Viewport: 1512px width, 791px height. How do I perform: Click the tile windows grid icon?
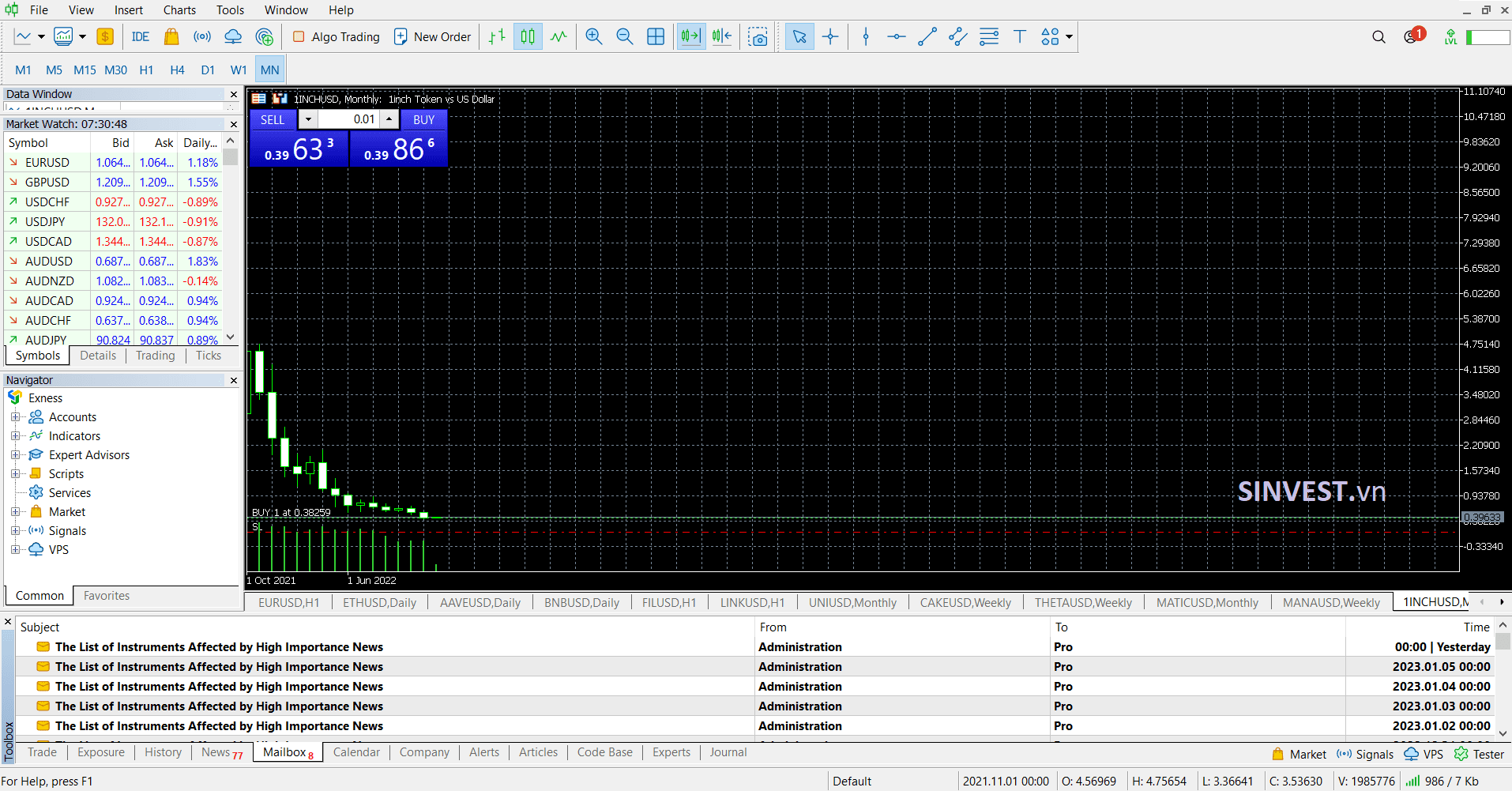click(x=656, y=36)
